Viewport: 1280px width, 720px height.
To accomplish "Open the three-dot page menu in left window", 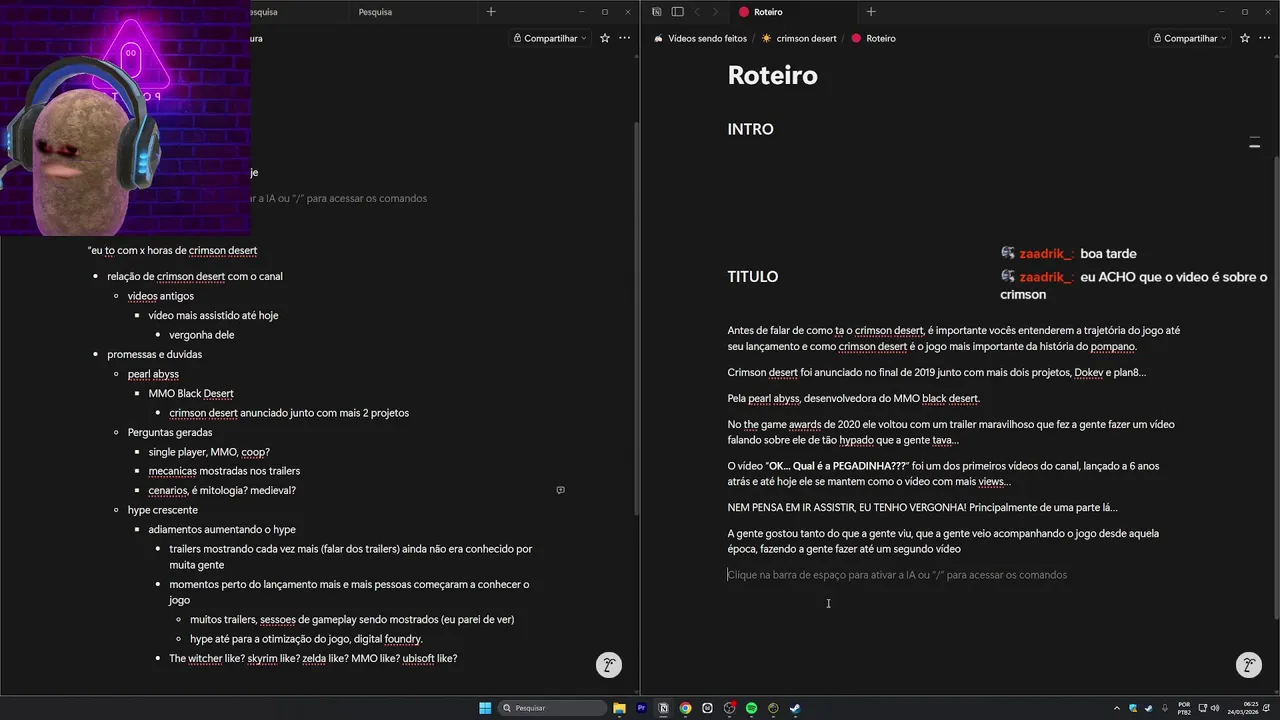I will tap(624, 38).
